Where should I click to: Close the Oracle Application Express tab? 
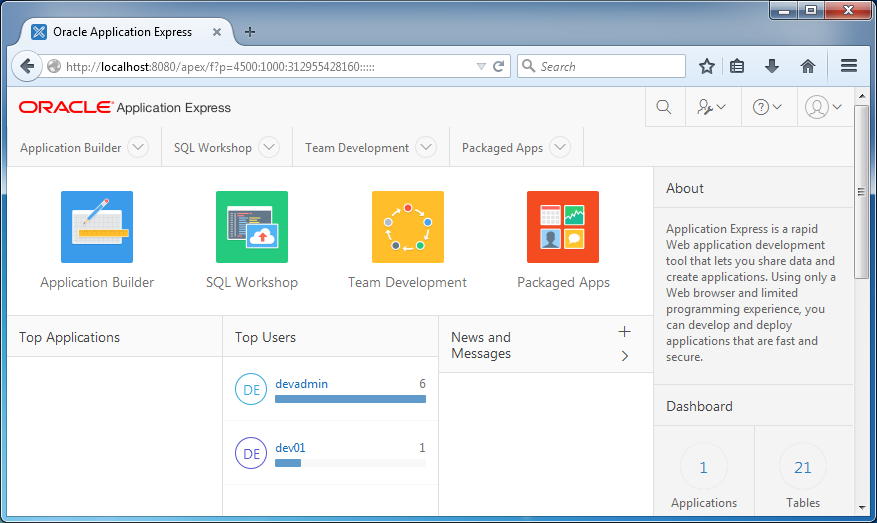click(217, 32)
